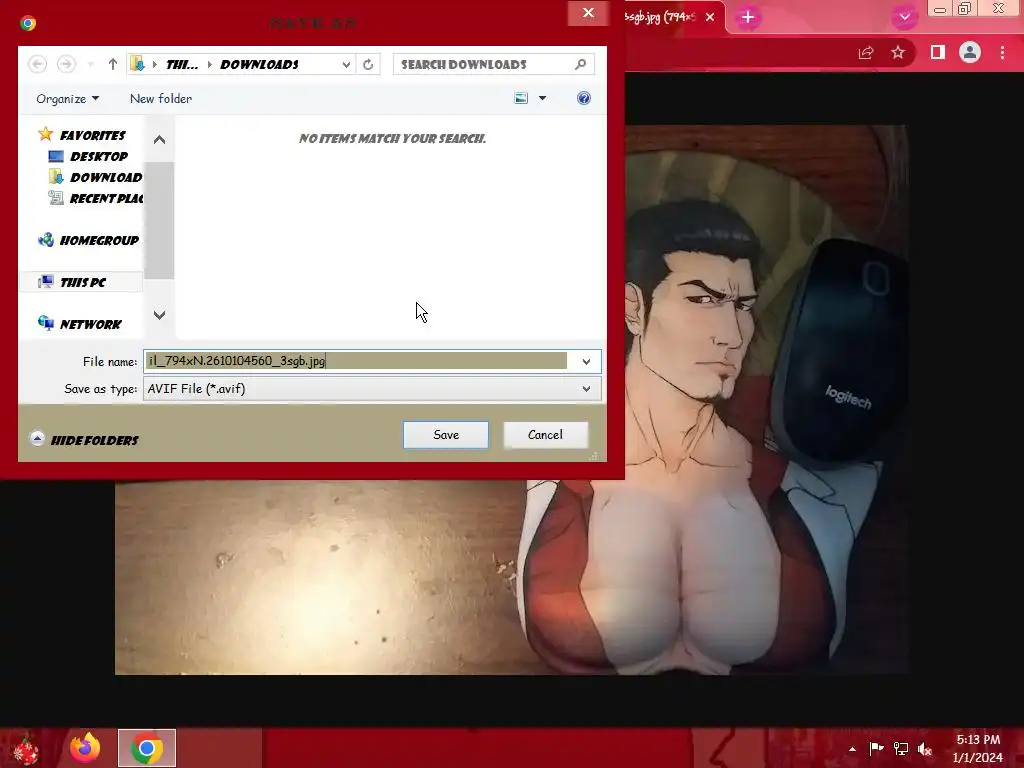The height and width of the screenshot is (768, 1024).
Task: Select Favorites in the navigation pane
Action: 82,135
